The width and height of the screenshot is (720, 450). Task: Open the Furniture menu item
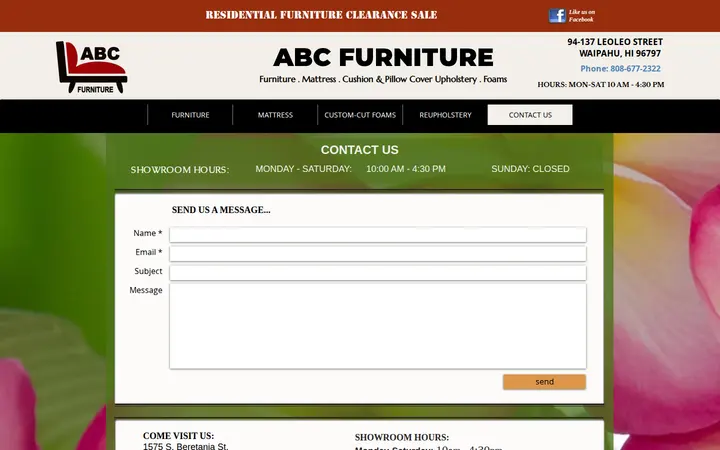click(190, 115)
